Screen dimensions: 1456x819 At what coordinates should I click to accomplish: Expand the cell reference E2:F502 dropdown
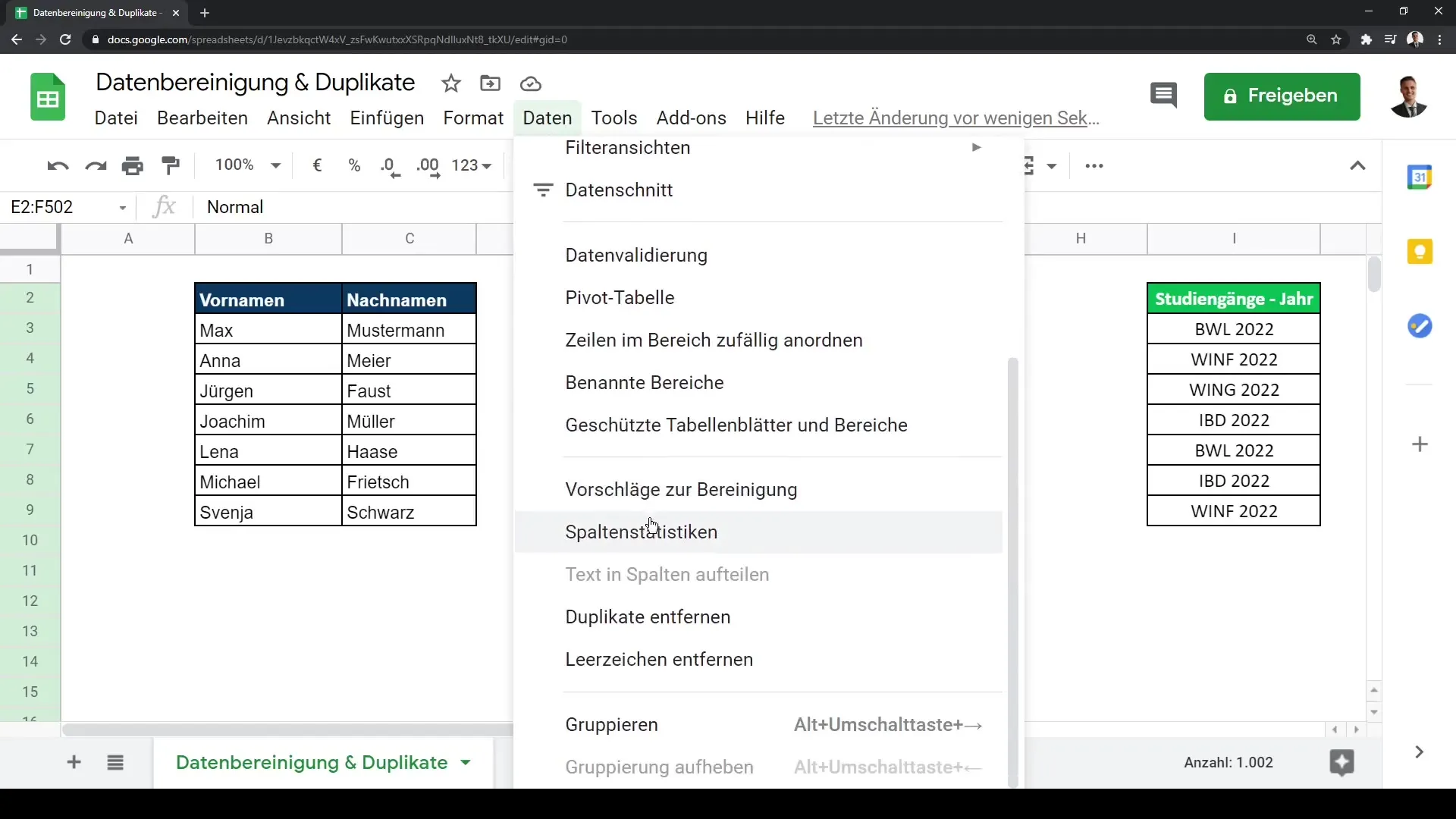point(122,207)
